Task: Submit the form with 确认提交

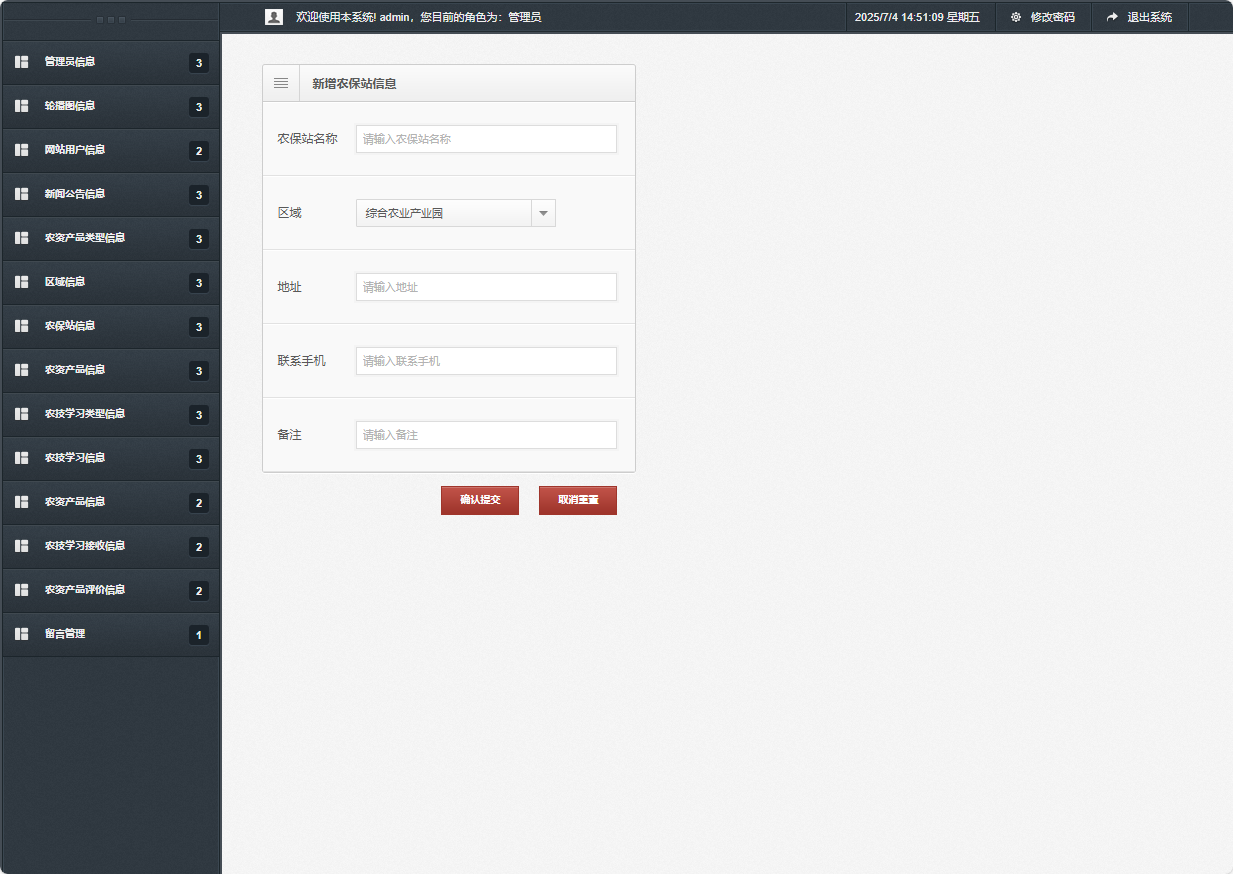Action: 480,500
